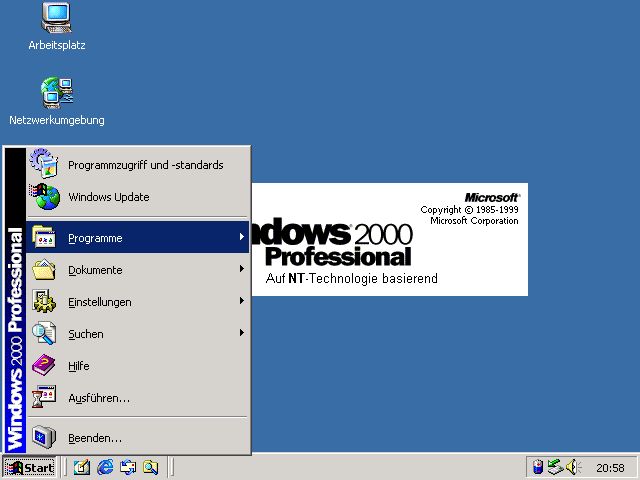Expand the Einstellungen submenu
Screen dimensions: 640x480
pos(99,302)
